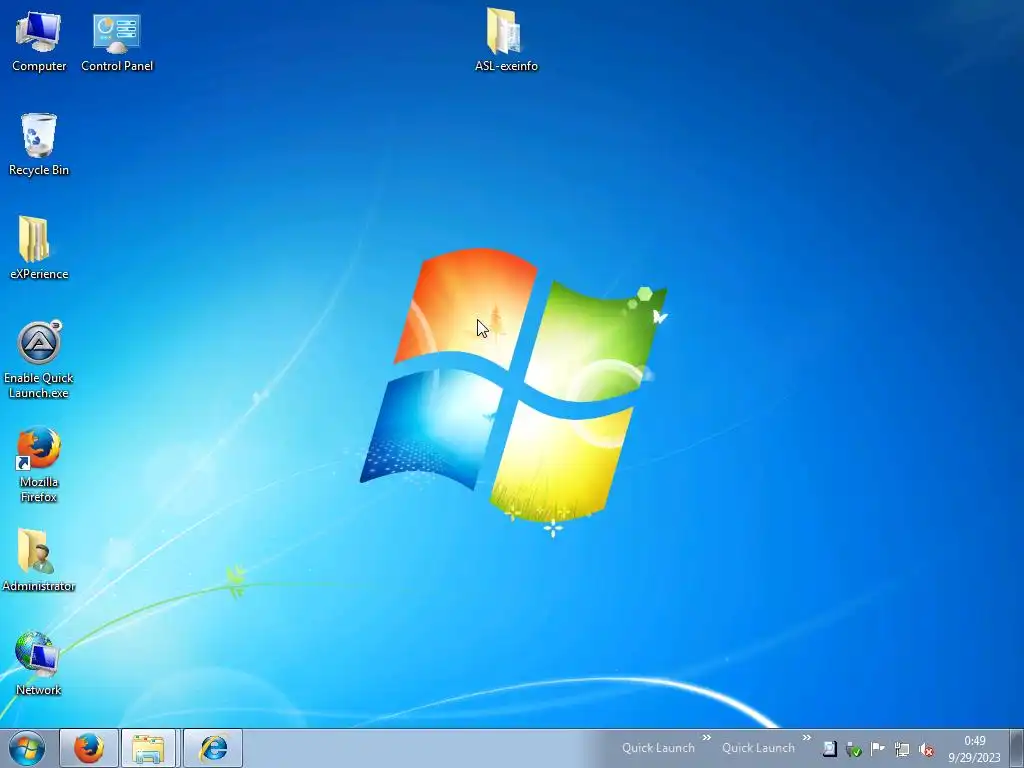Click the network connection tray icon
The width and height of the screenshot is (1024, 768).
pyautogui.click(x=902, y=749)
